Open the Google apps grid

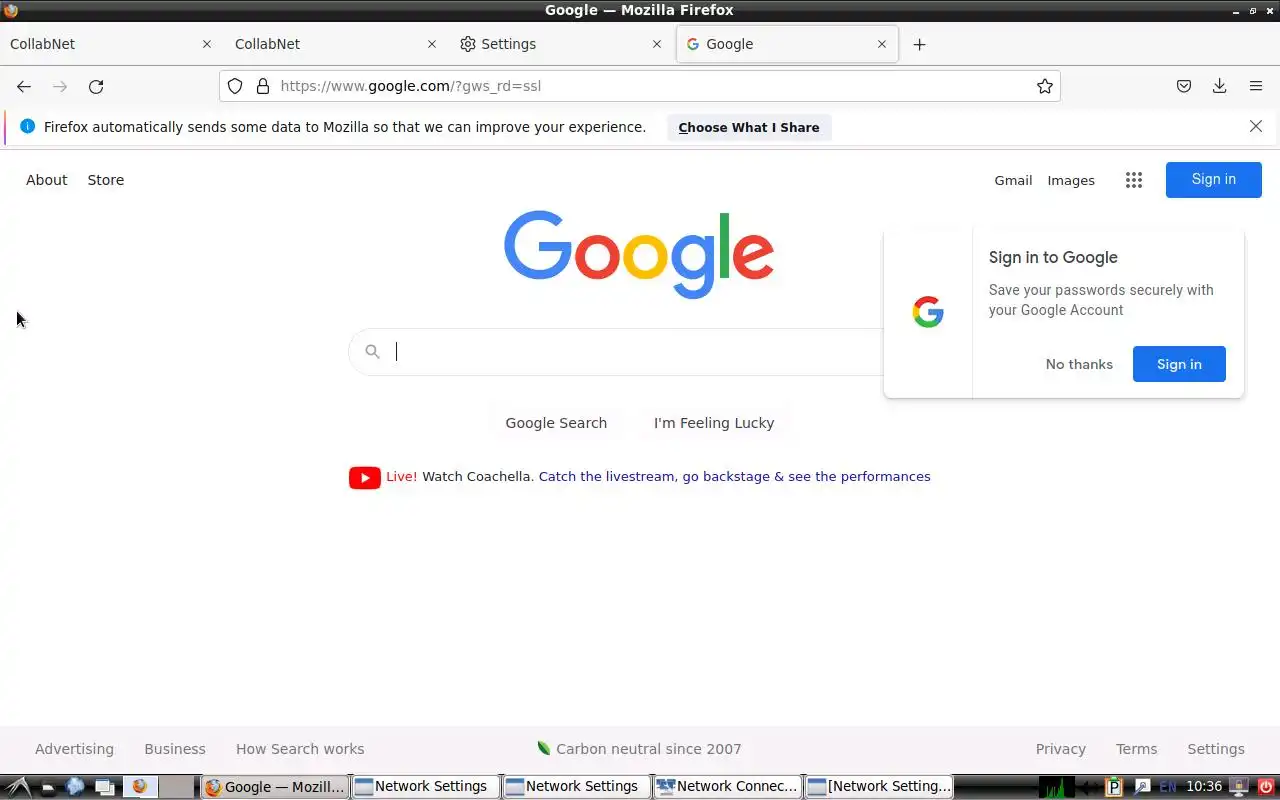click(x=1134, y=180)
